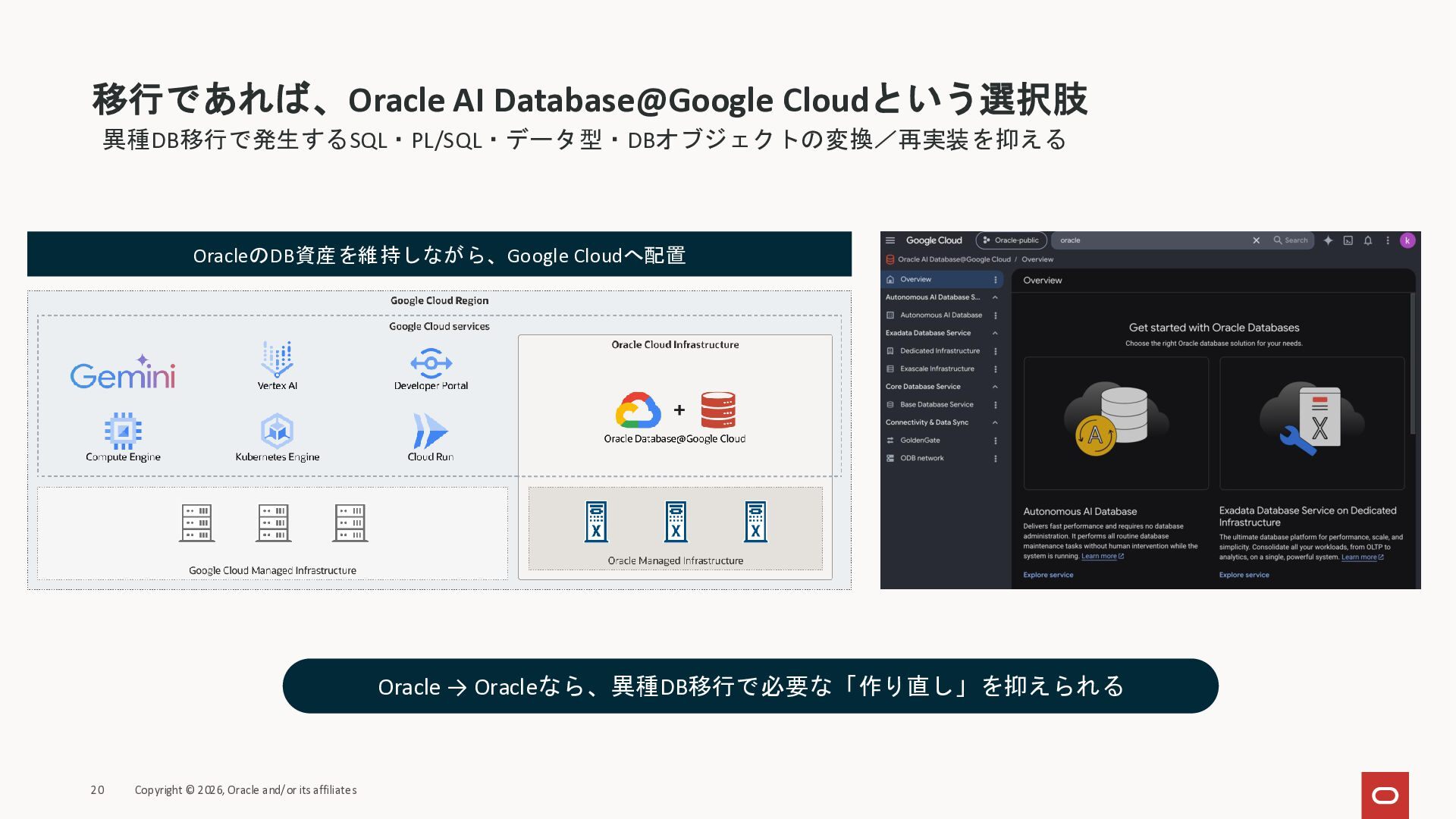Click the slide title '移行であれば、Oracle AI Database@Google Cloud'

coord(590,99)
